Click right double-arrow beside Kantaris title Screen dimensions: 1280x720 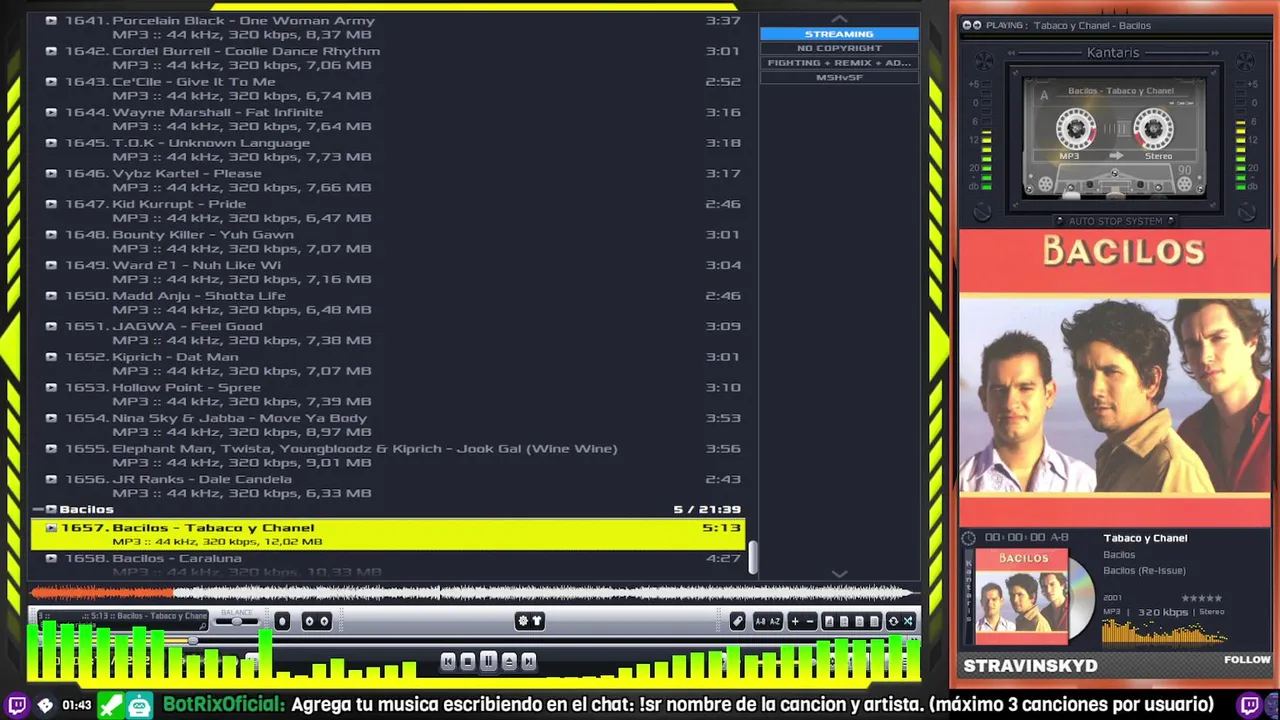click(1215, 53)
